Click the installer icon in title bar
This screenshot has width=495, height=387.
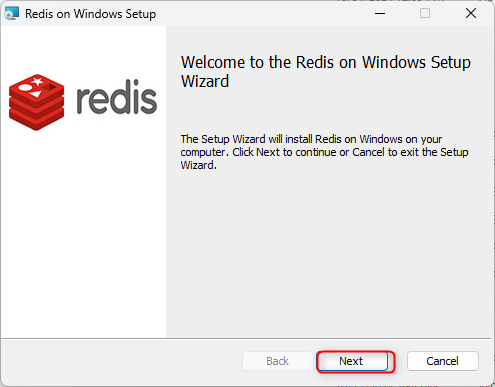click(x=11, y=14)
